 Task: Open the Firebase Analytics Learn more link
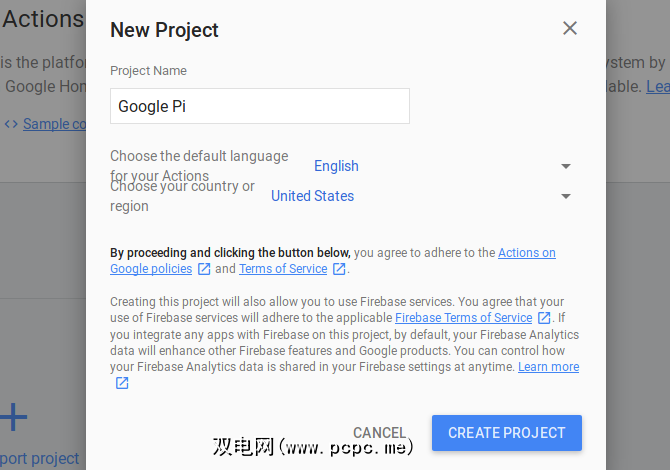click(x=548, y=367)
